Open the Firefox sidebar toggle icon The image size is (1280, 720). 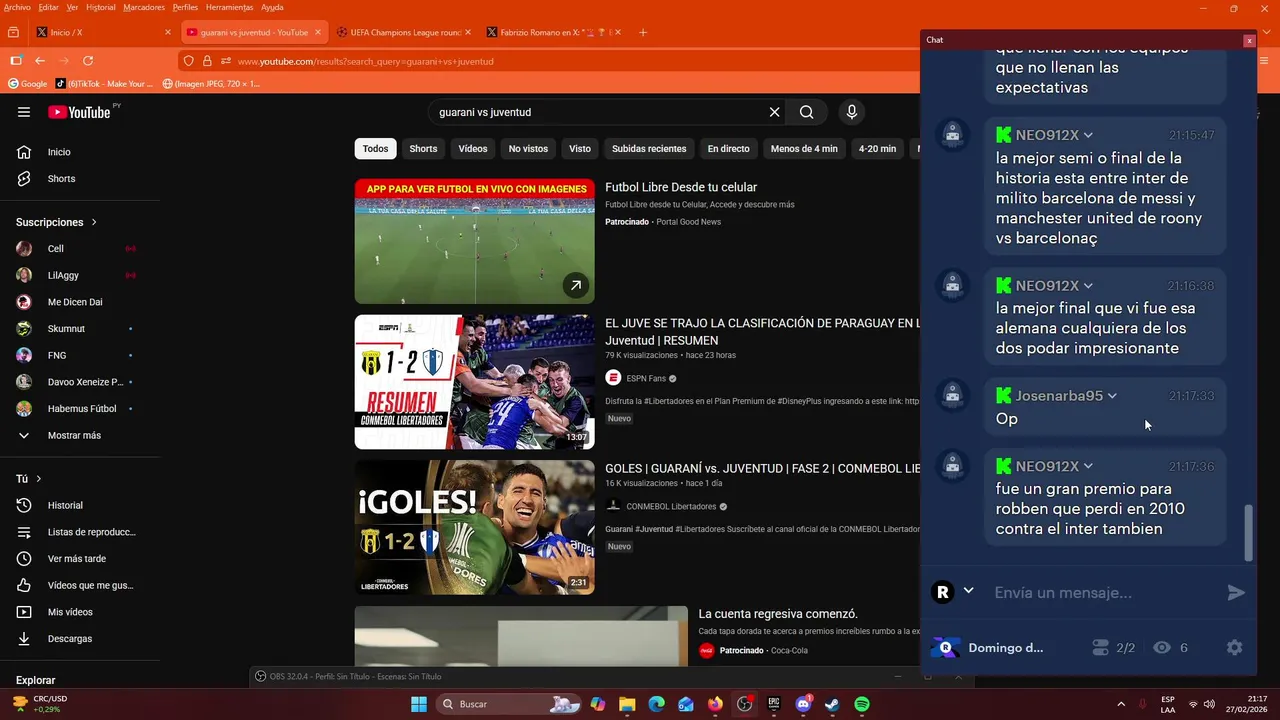(x=16, y=61)
